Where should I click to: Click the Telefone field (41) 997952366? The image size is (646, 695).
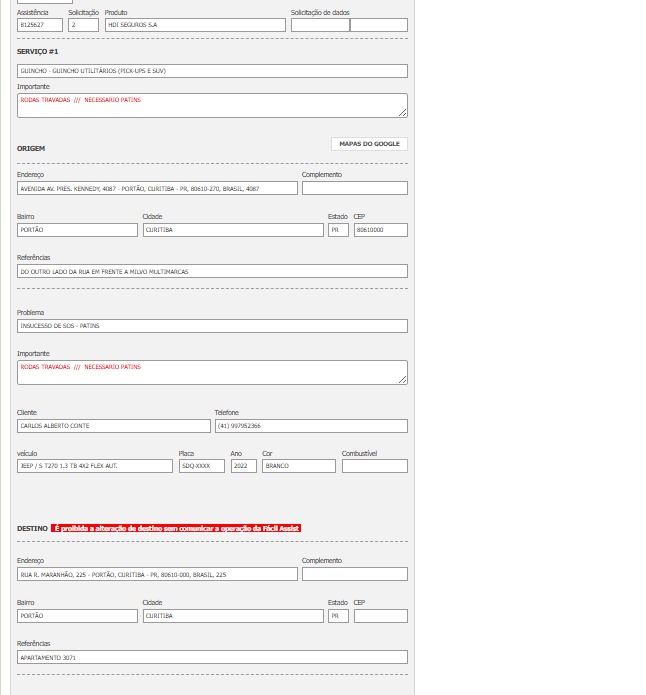(x=311, y=426)
